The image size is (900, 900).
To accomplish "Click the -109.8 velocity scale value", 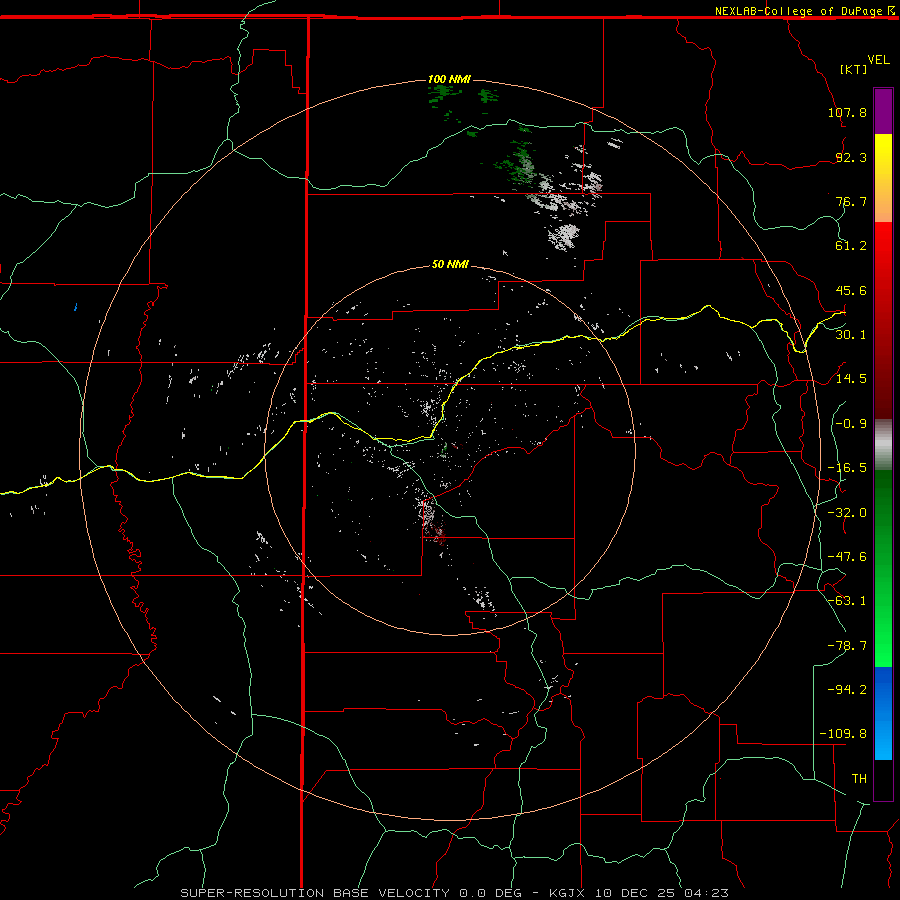I will [843, 734].
